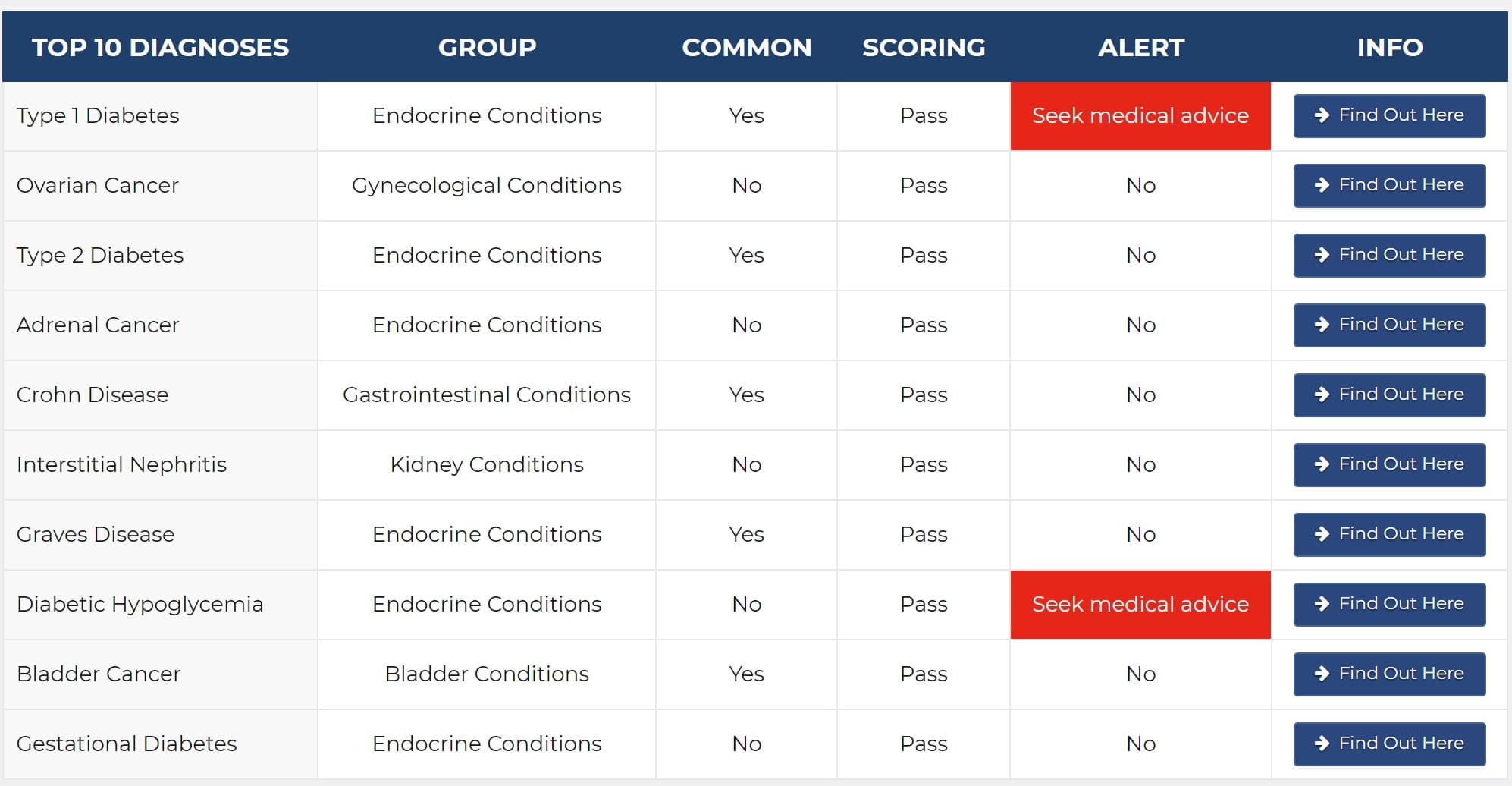Select the red alert cell for Diabetic Hypoglycemia
The image size is (1512, 786).
point(1140,605)
